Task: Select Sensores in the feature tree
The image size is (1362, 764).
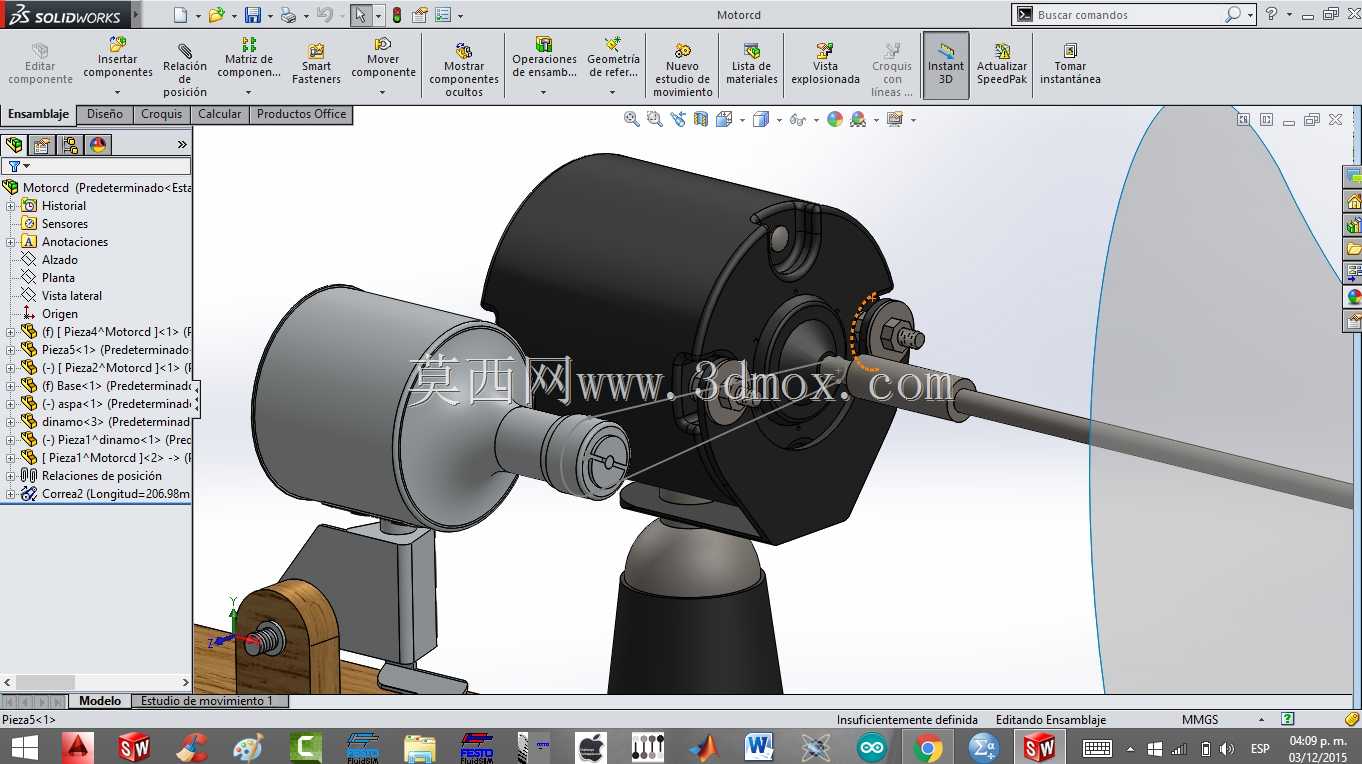Action: (65, 224)
